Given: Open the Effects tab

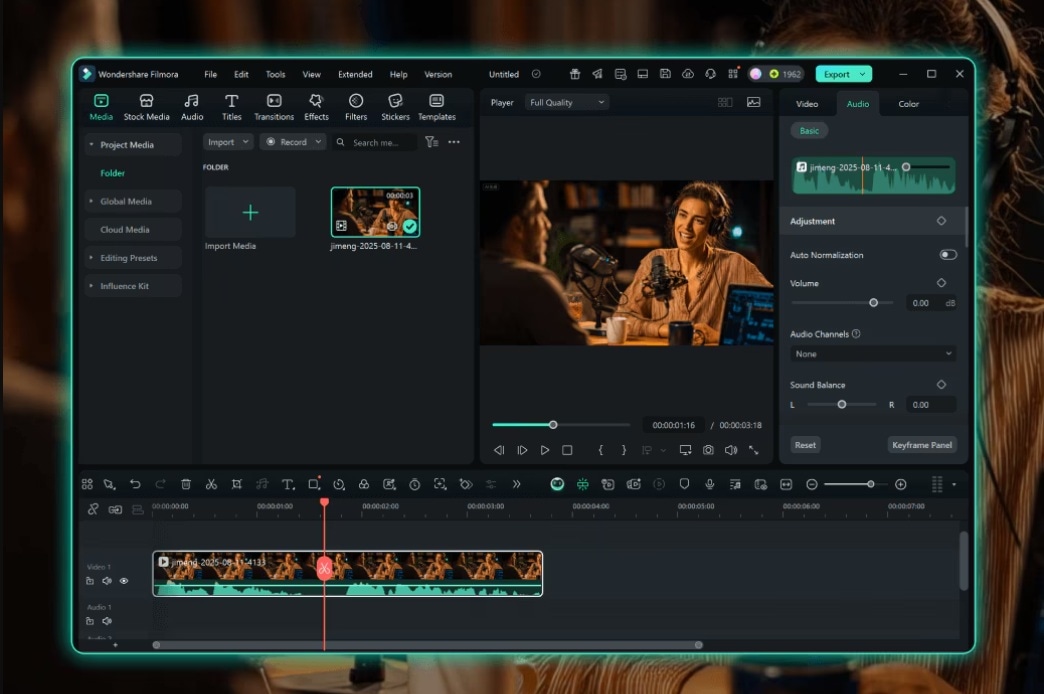Looking at the screenshot, I should click(316, 107).
